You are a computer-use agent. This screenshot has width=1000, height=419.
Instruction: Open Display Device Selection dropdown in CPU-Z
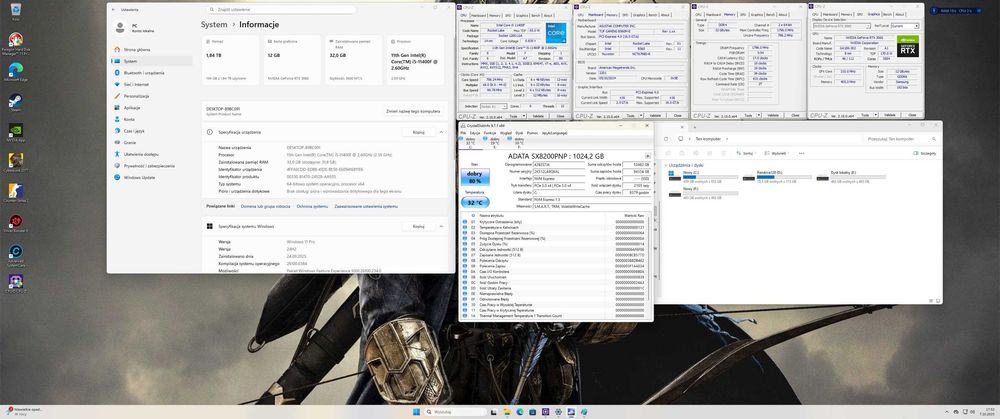point(841,26)
